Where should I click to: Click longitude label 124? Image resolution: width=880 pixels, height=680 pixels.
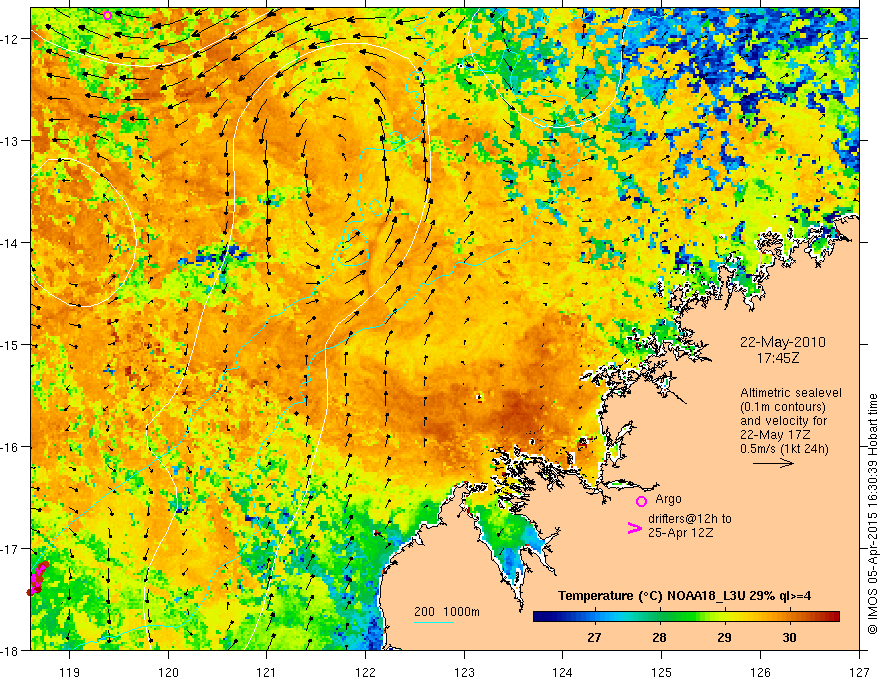tap(563, 672)
